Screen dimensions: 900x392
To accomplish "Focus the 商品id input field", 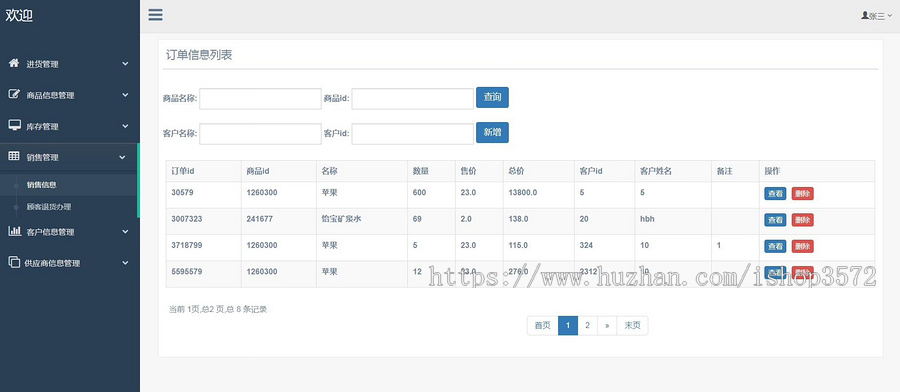I will (412, 99).
